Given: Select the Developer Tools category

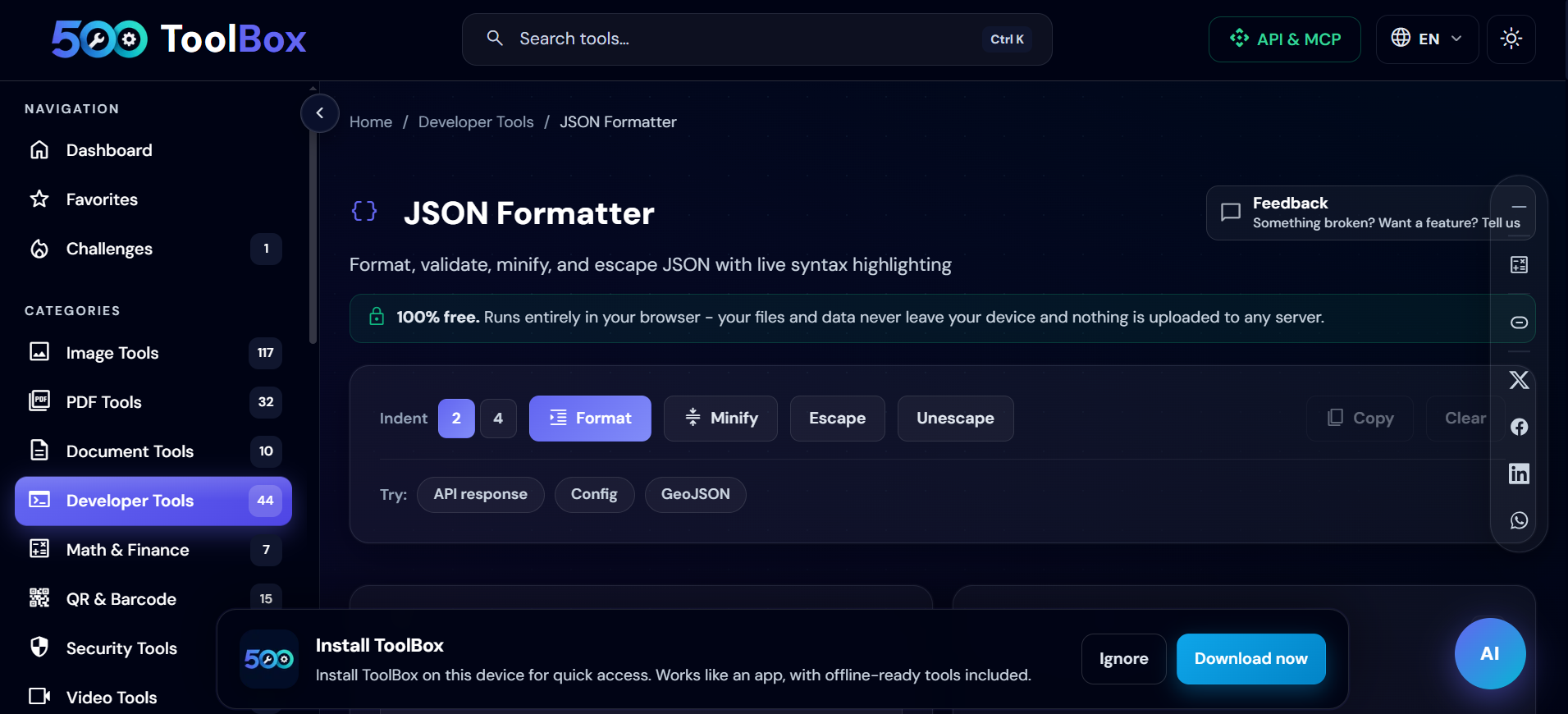Looking at the screenshot, I should coord(153,501).
